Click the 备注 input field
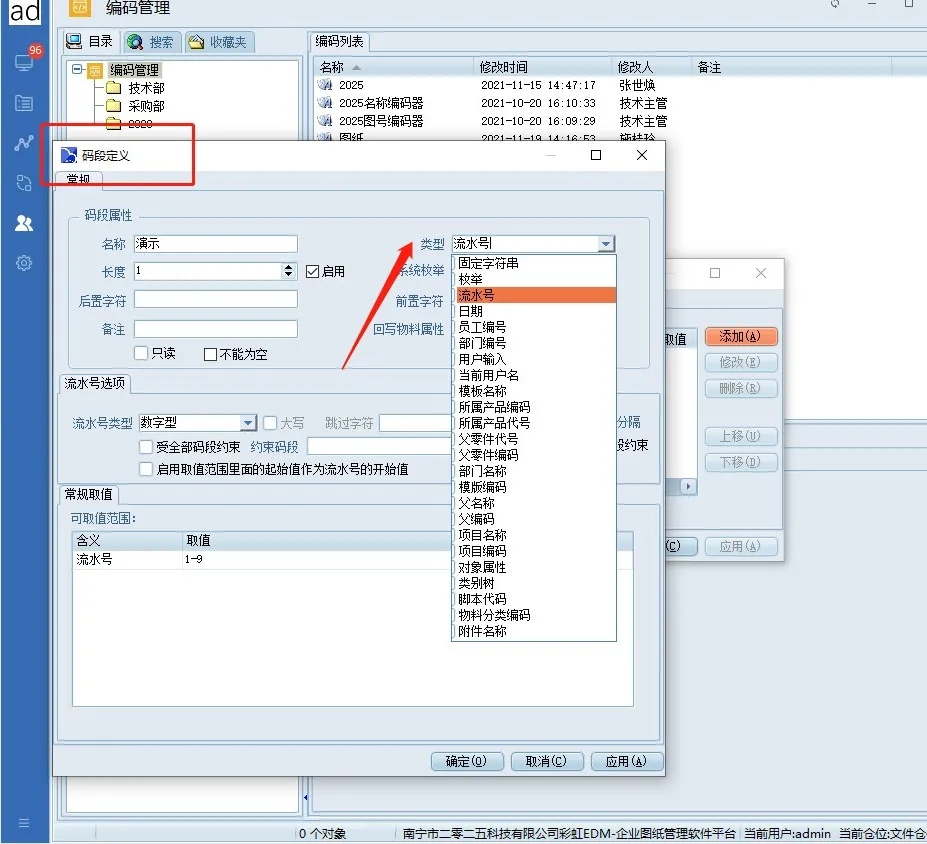This screenshot has height=844, width=927. coord(216,329)
